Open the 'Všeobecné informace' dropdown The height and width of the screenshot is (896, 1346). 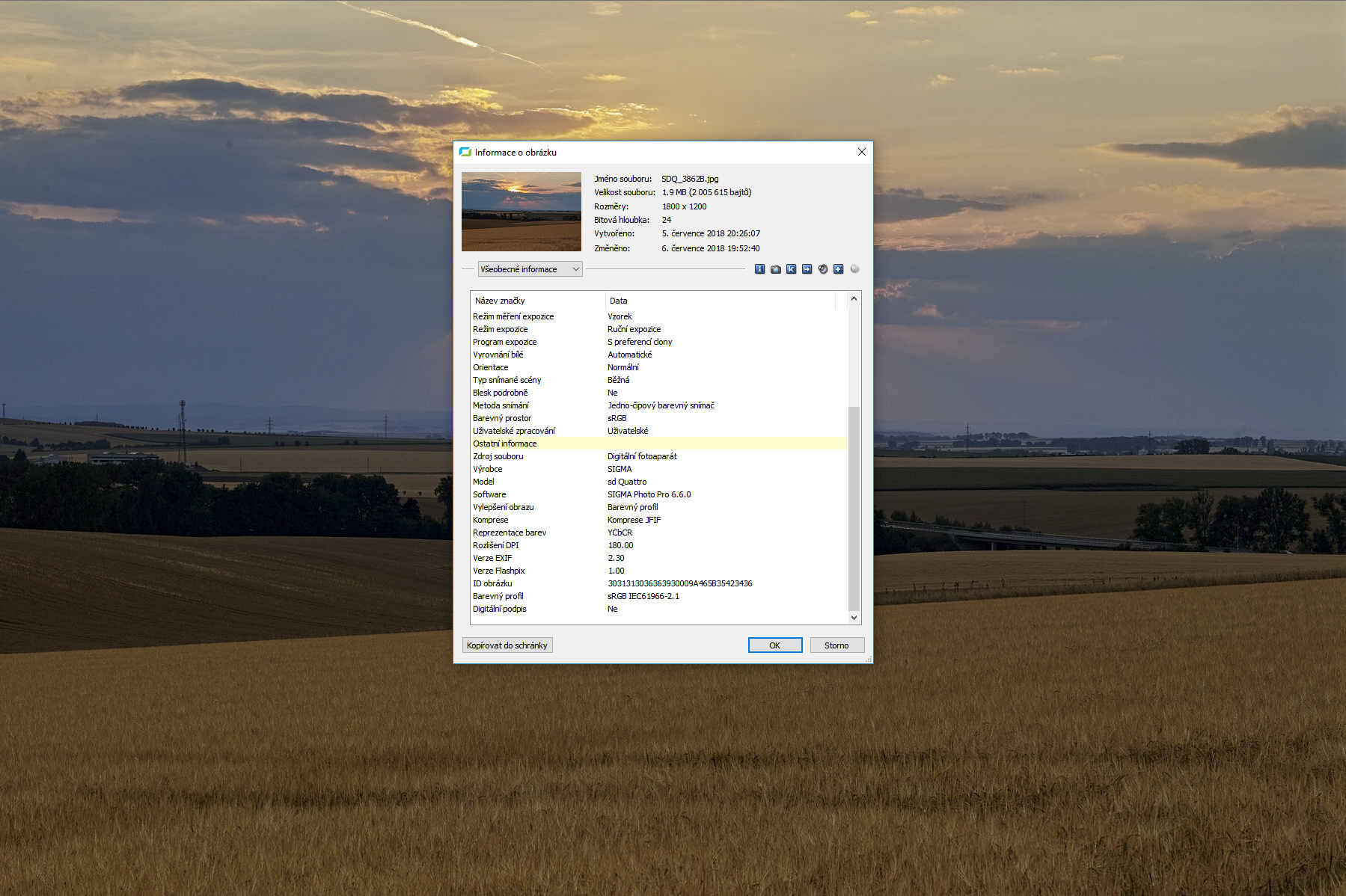pos(530,269)
